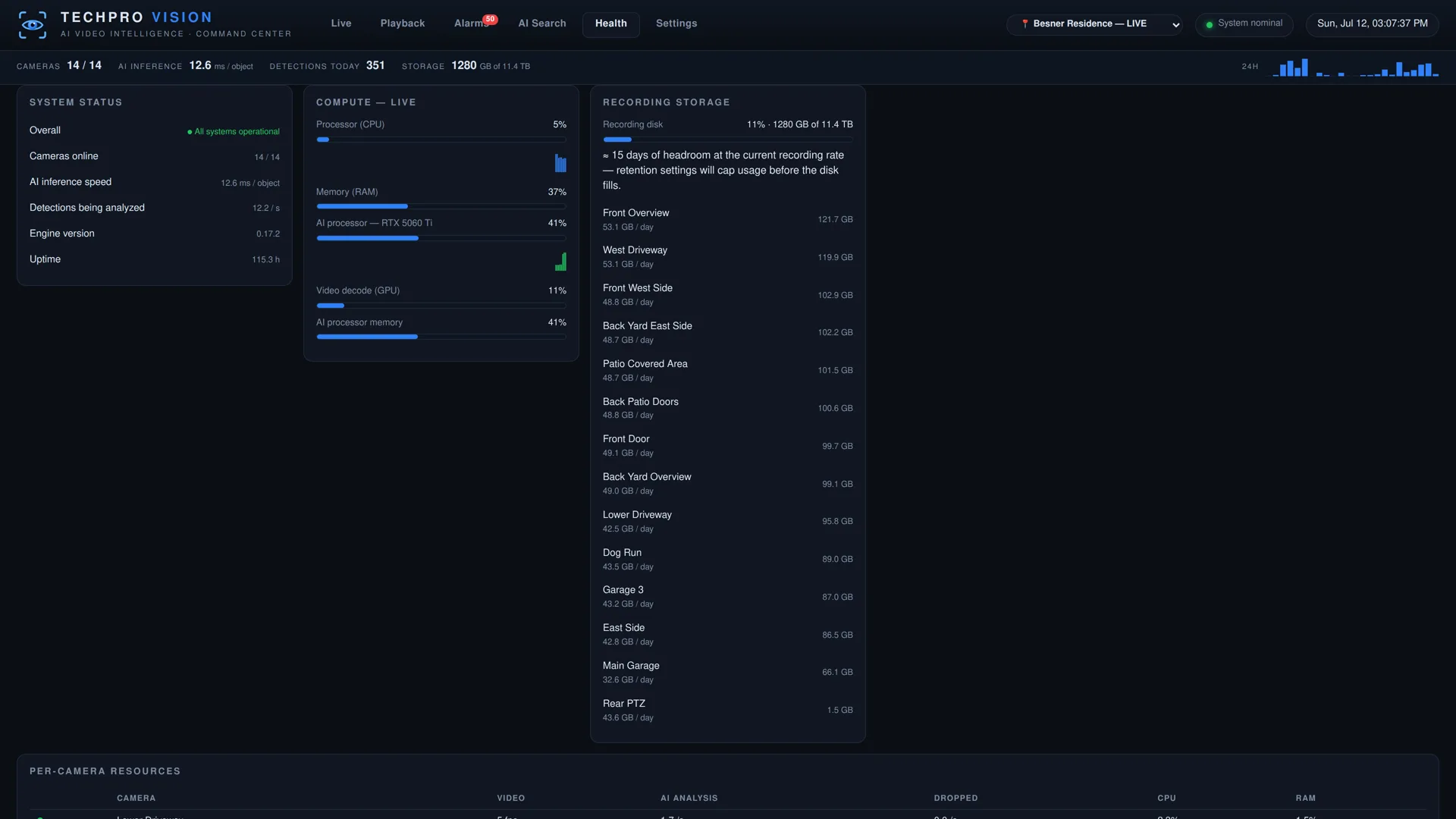Screen dimensions: 1456x819
Task: Click the AI processor RTX 5060 Ti bar
Action: 441,238
